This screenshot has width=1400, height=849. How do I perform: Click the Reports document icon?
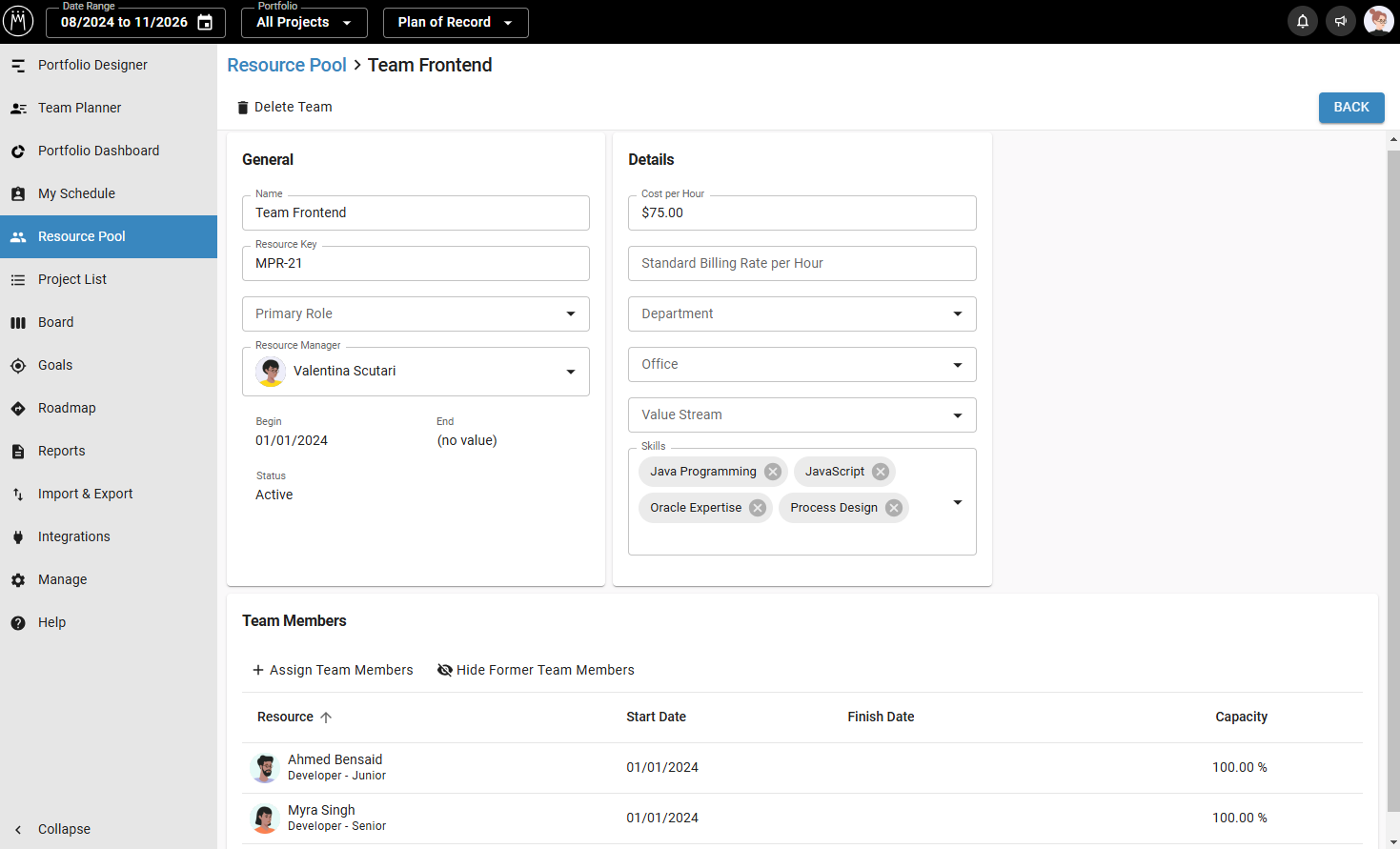[18, 451]
